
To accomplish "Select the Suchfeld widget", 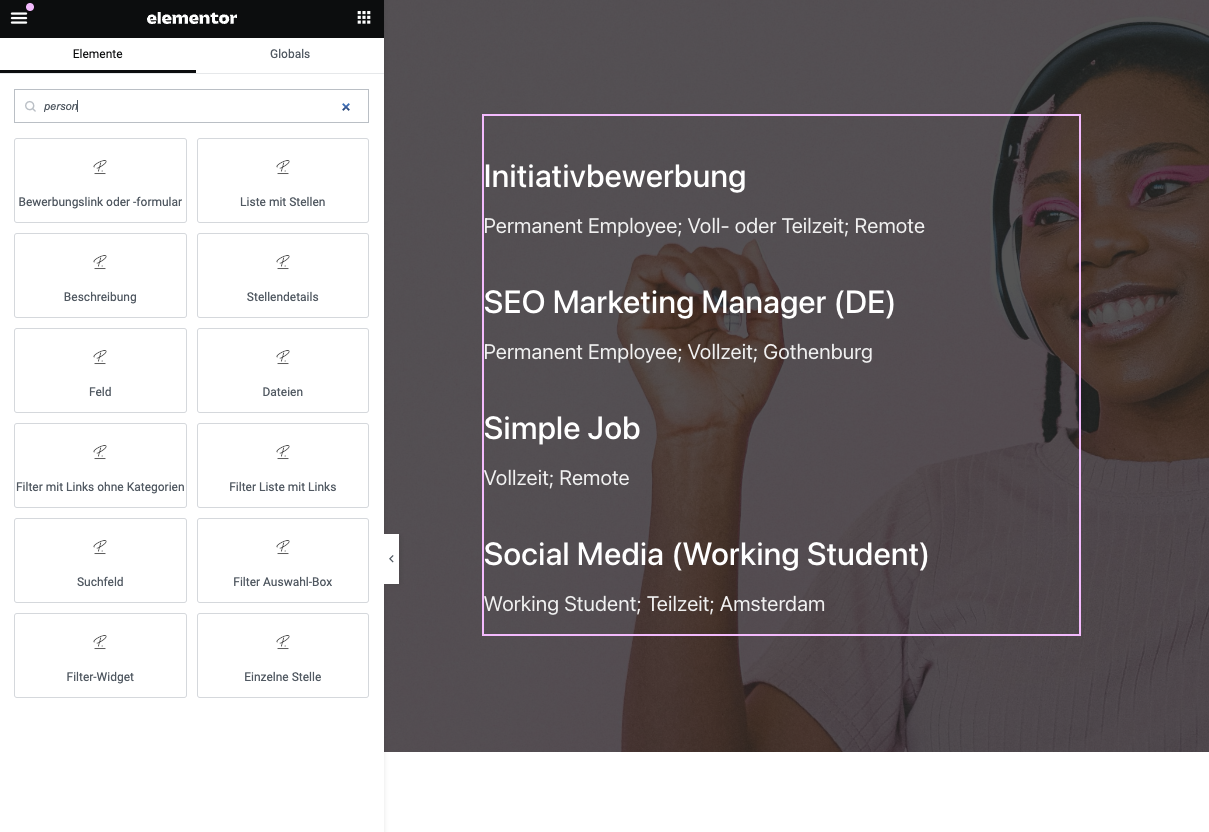I will (100, 560).
